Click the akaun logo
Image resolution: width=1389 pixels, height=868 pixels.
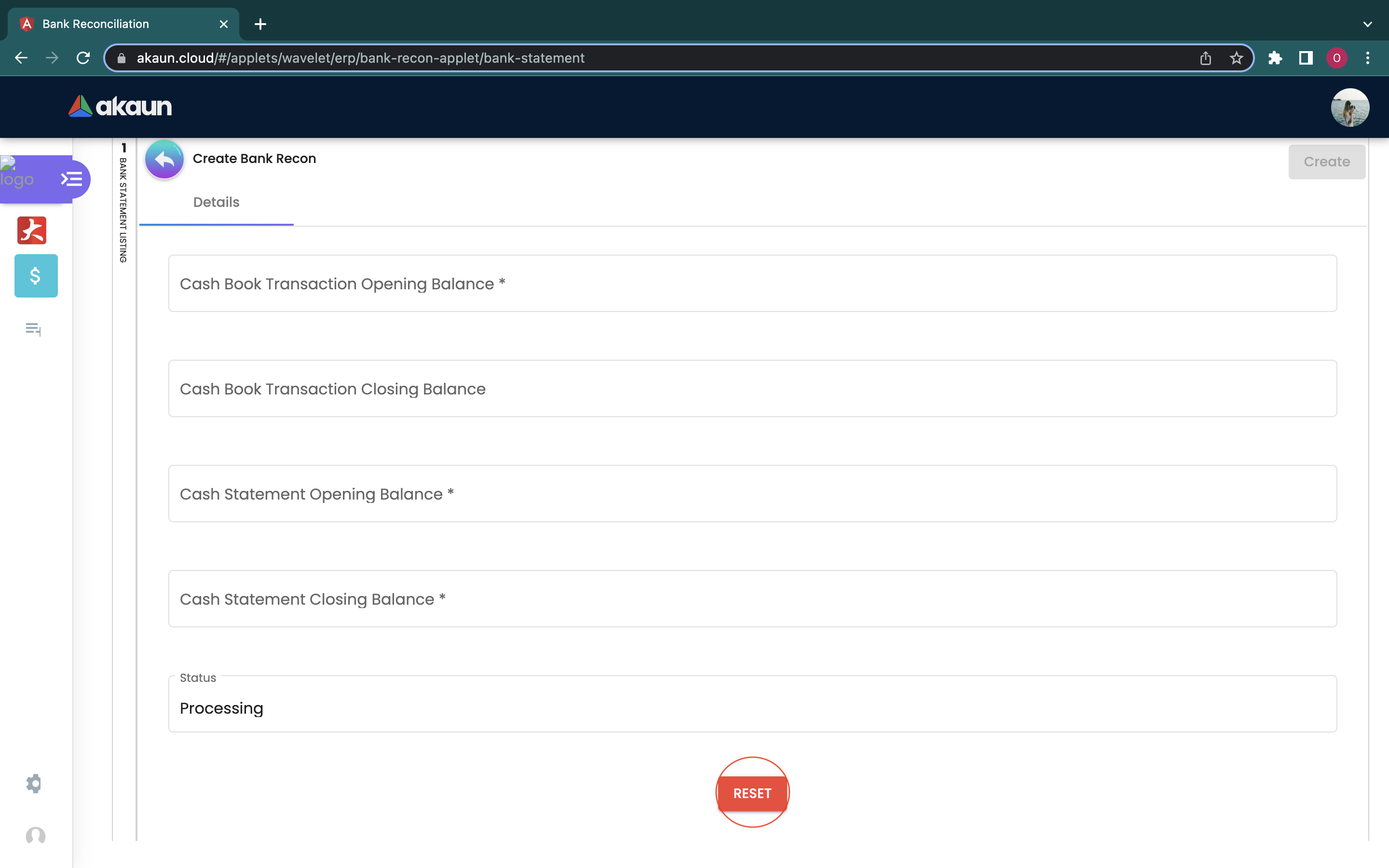click(120, 107)
